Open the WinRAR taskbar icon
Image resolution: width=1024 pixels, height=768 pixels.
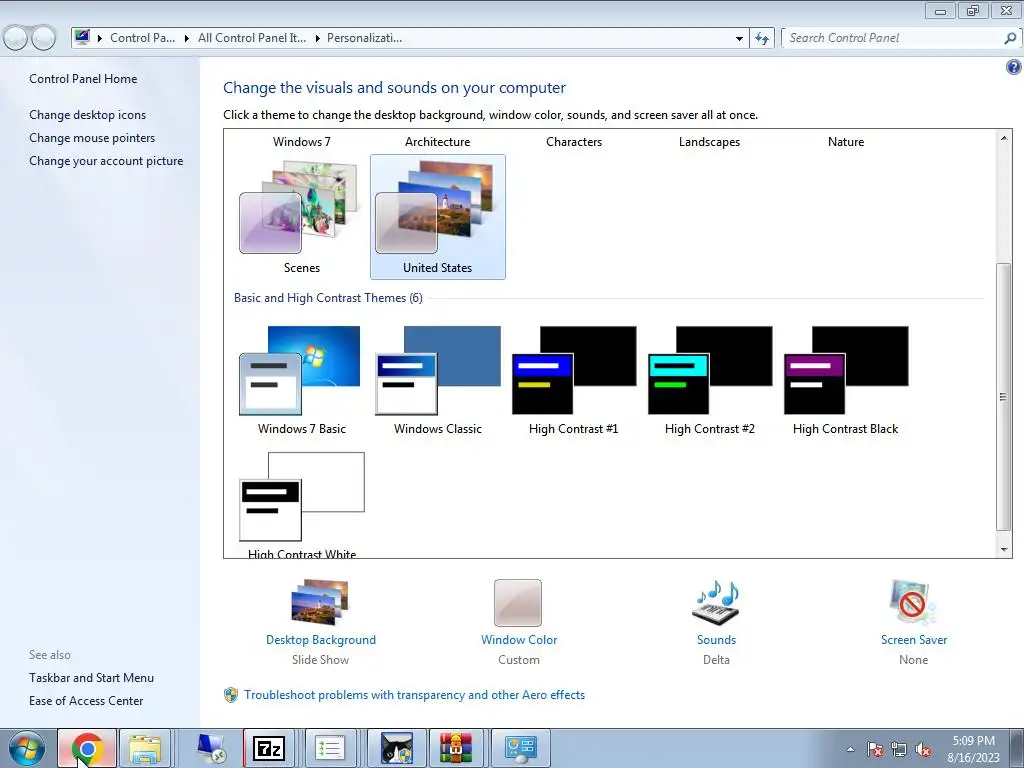click(455, 748)
